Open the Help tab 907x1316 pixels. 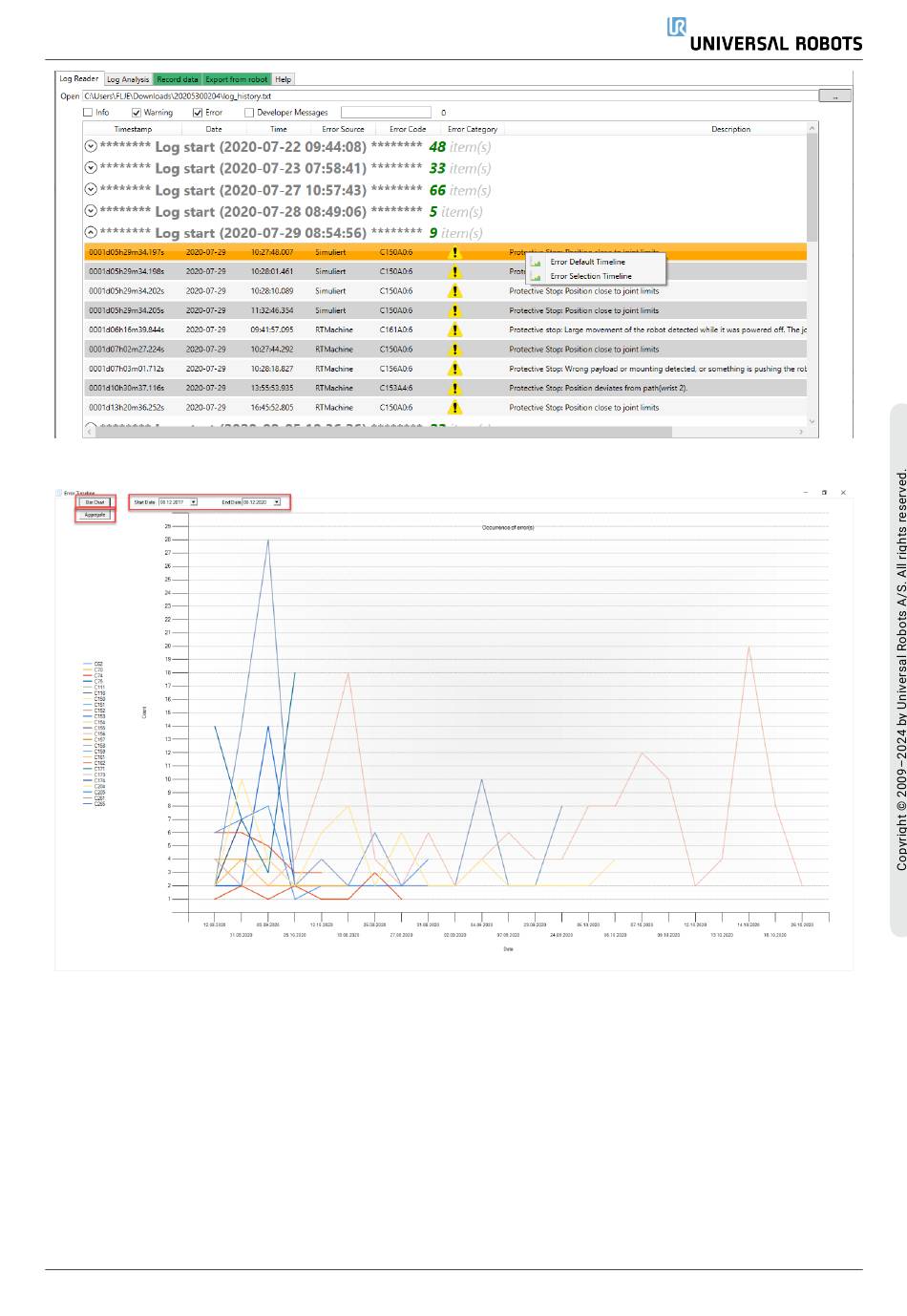pyautogui.click(x=284, y=79)
